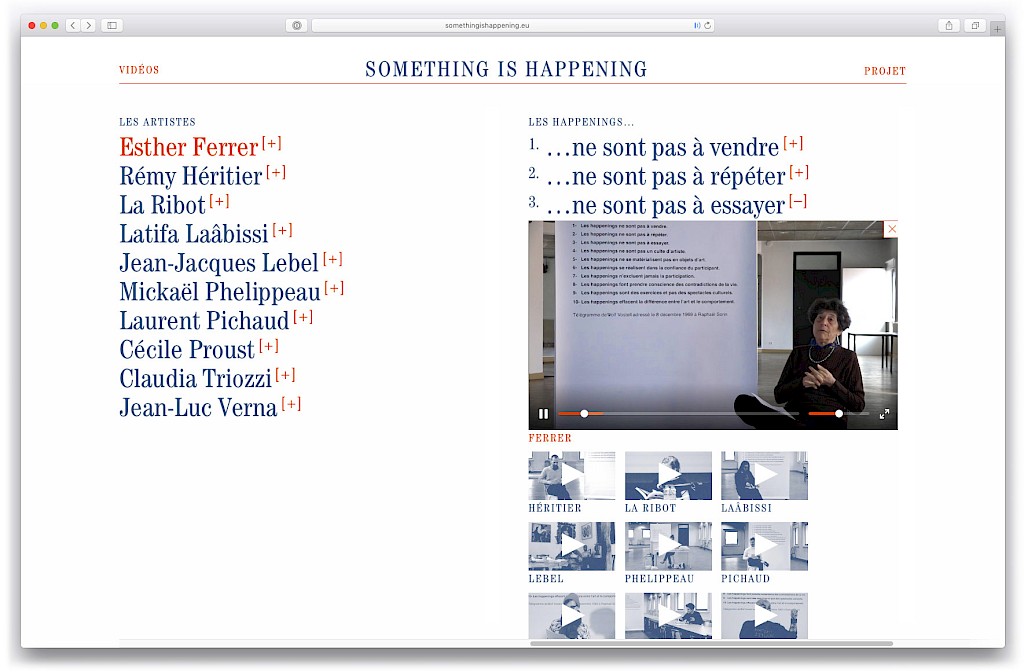Screen dimensions: 1024x672
Task: Open a new Safari tab with plus
Action: [996, 29]
